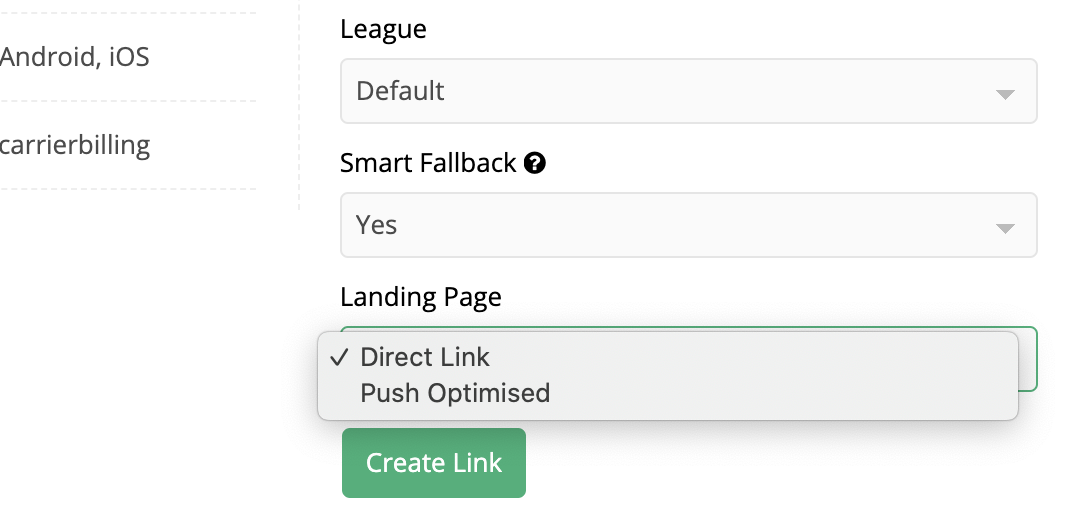The image size is (1076, 520).
Task: Click the Smart Fallback dropdown arrow
Action: pyautogui.click(x=1005, y=228)
